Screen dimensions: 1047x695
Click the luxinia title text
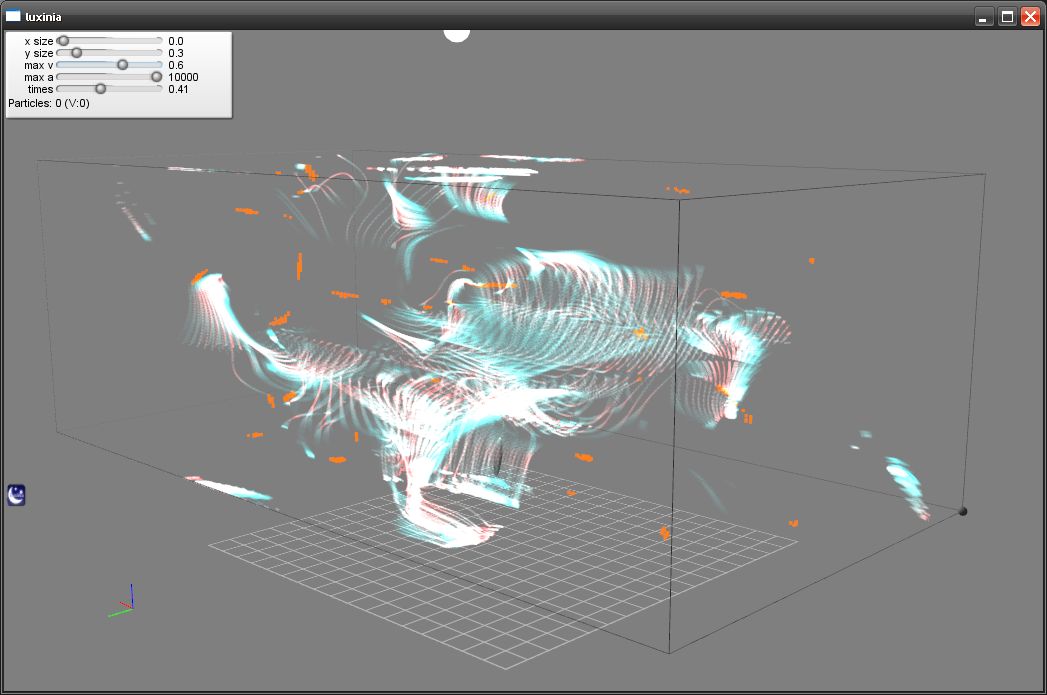(44, 17)
